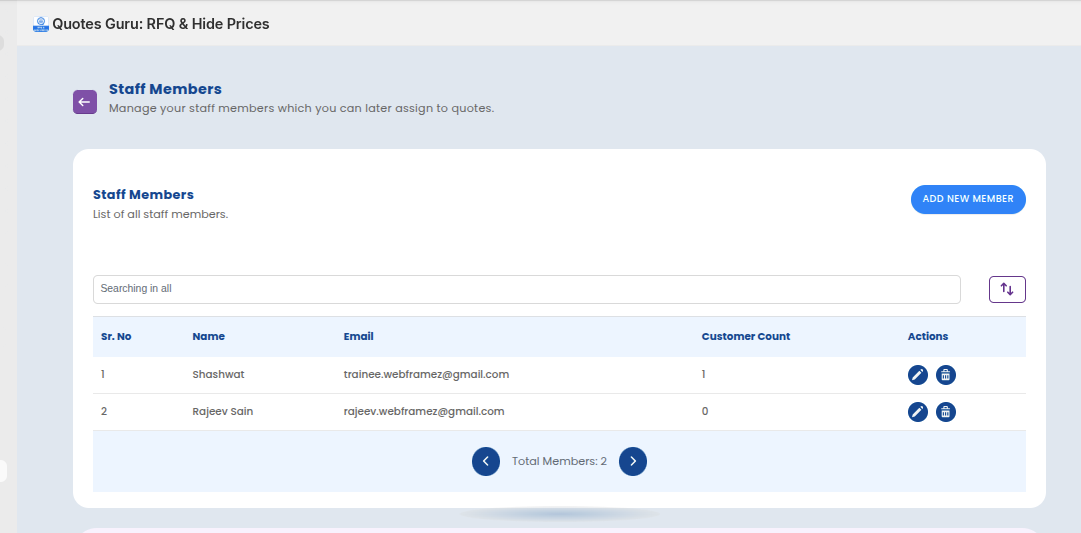Click the Name column header

tap(208, 337)
